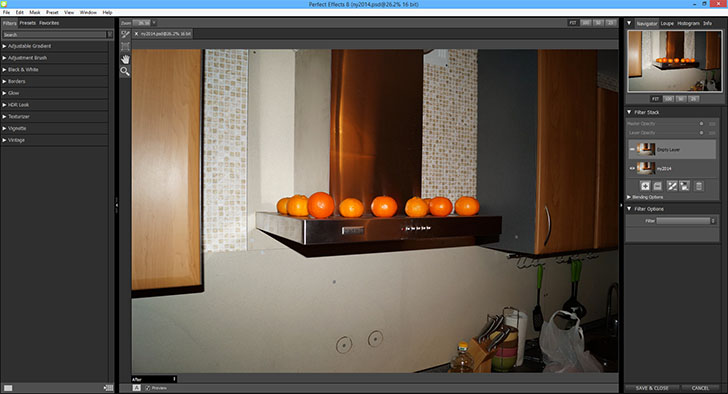Click the Navigator preview thumbnail
The image size is (728, 394).
pyautogui.click(x=675, y=61)
